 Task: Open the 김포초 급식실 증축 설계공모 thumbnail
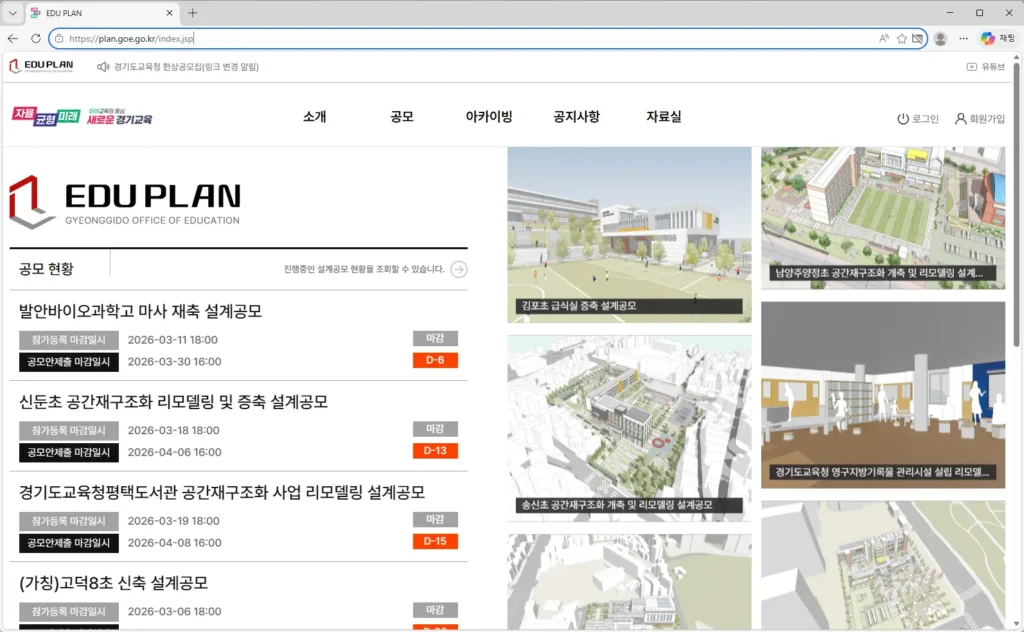[x=628, y=235]
